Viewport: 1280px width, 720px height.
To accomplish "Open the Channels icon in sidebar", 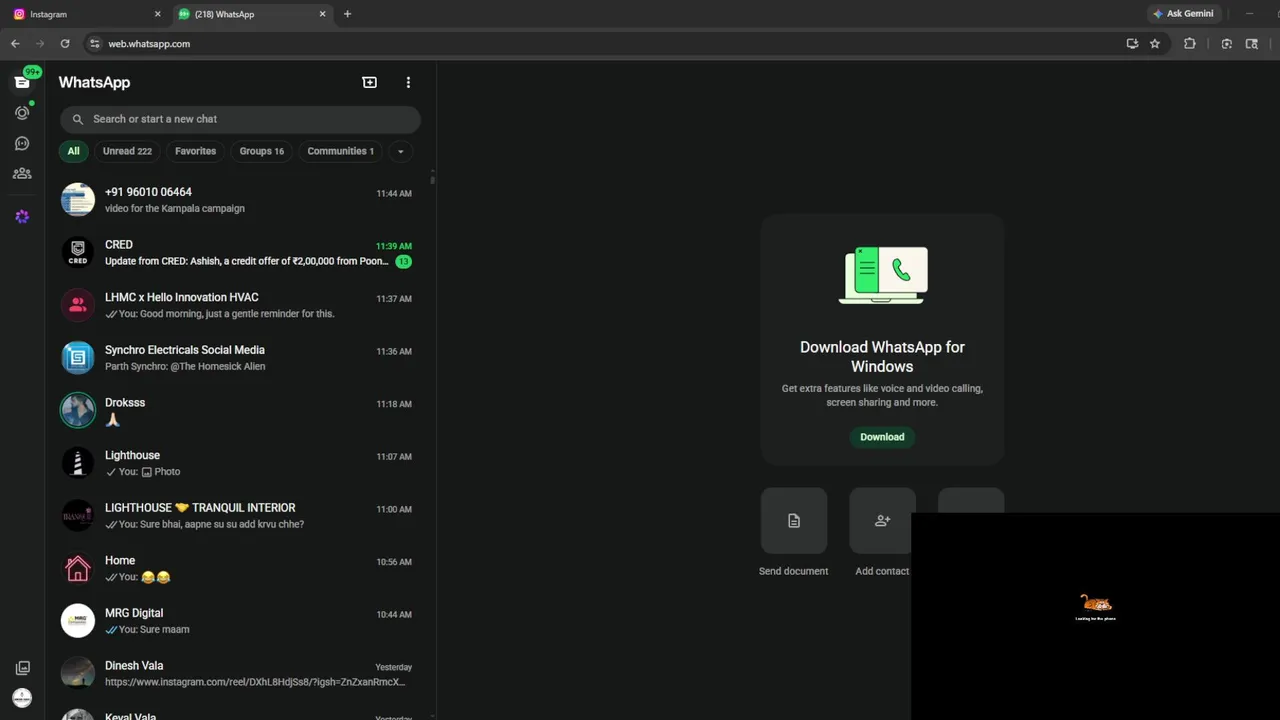I will (22, 144).
